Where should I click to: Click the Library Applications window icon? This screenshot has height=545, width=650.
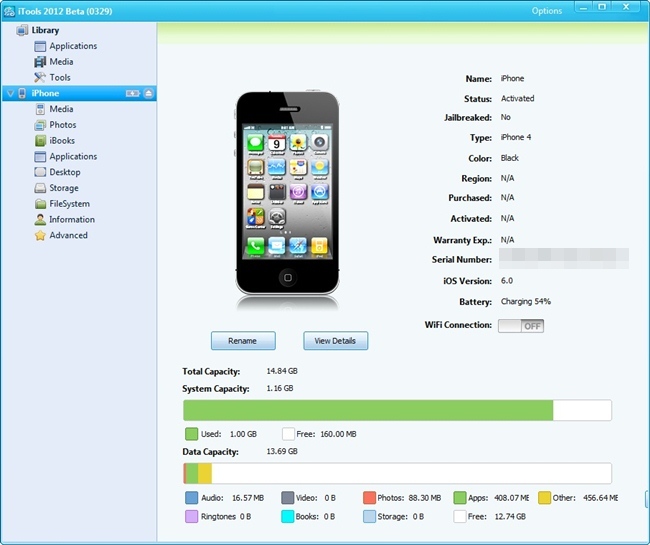40,46
